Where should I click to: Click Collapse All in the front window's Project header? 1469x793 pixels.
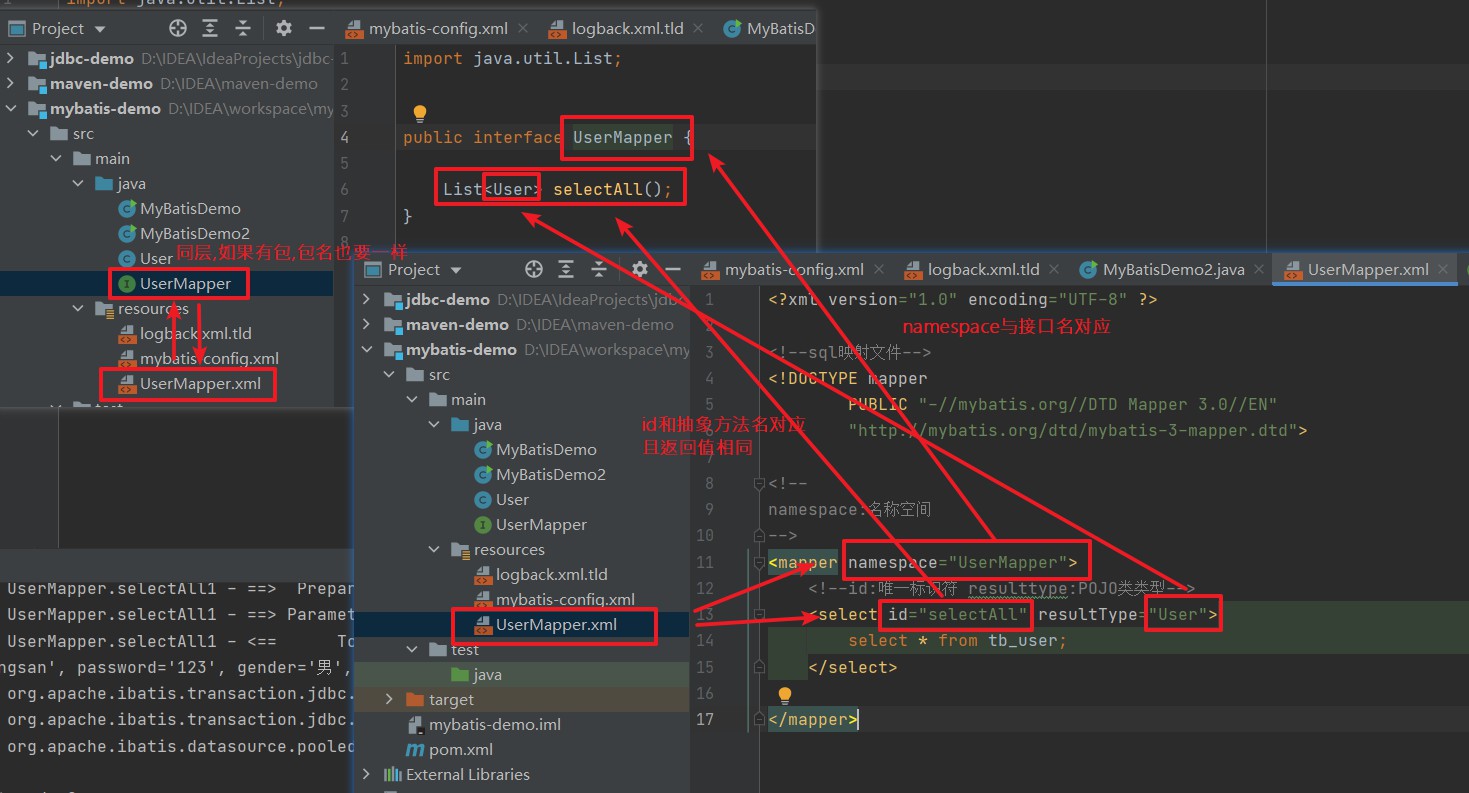(x=600, y=269)
